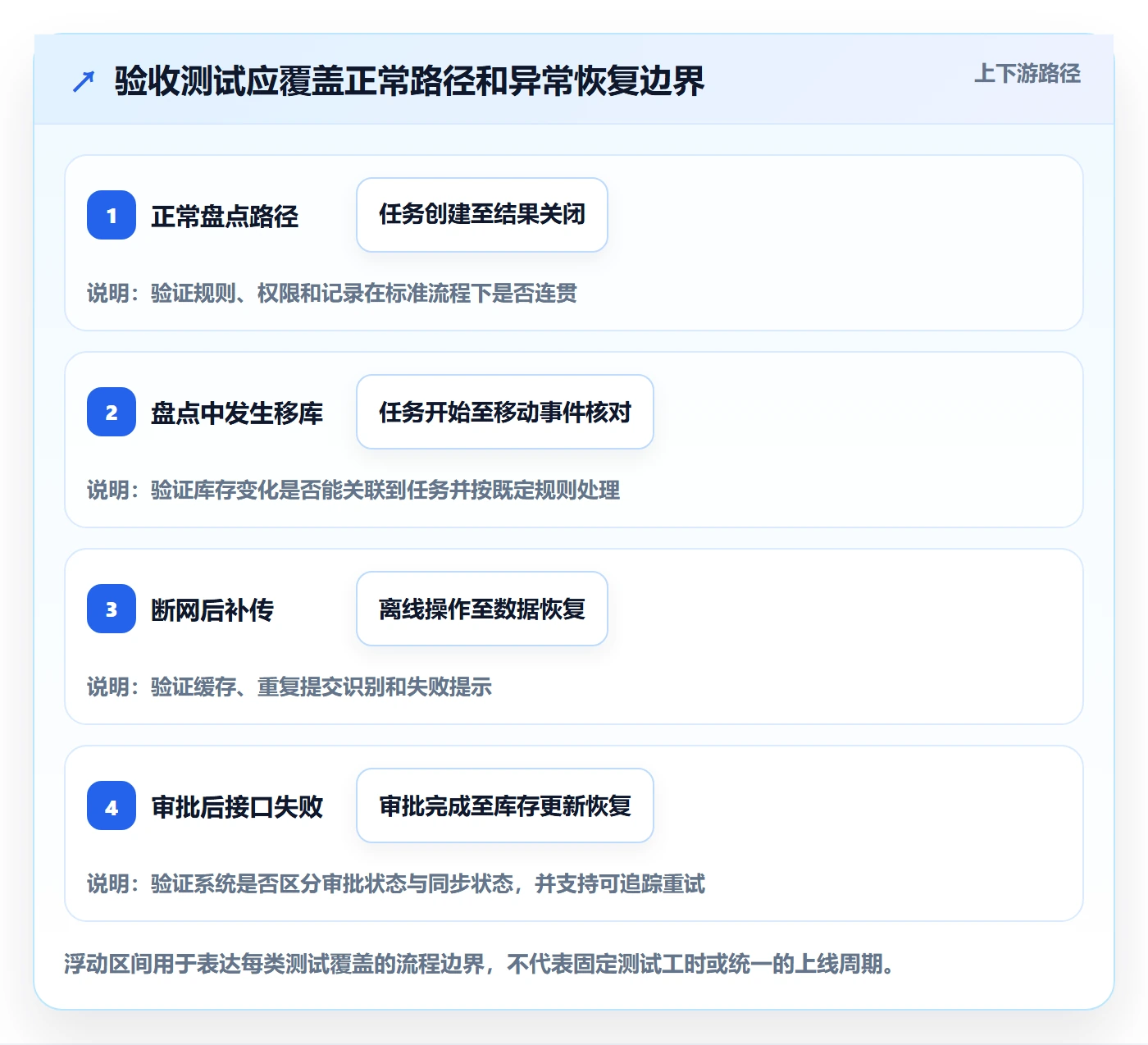Viewport: 1148px width, 1045px height.
Task: Select the 审批完成至库存更新恢复 pill
Action: click(x=505, y=805)
